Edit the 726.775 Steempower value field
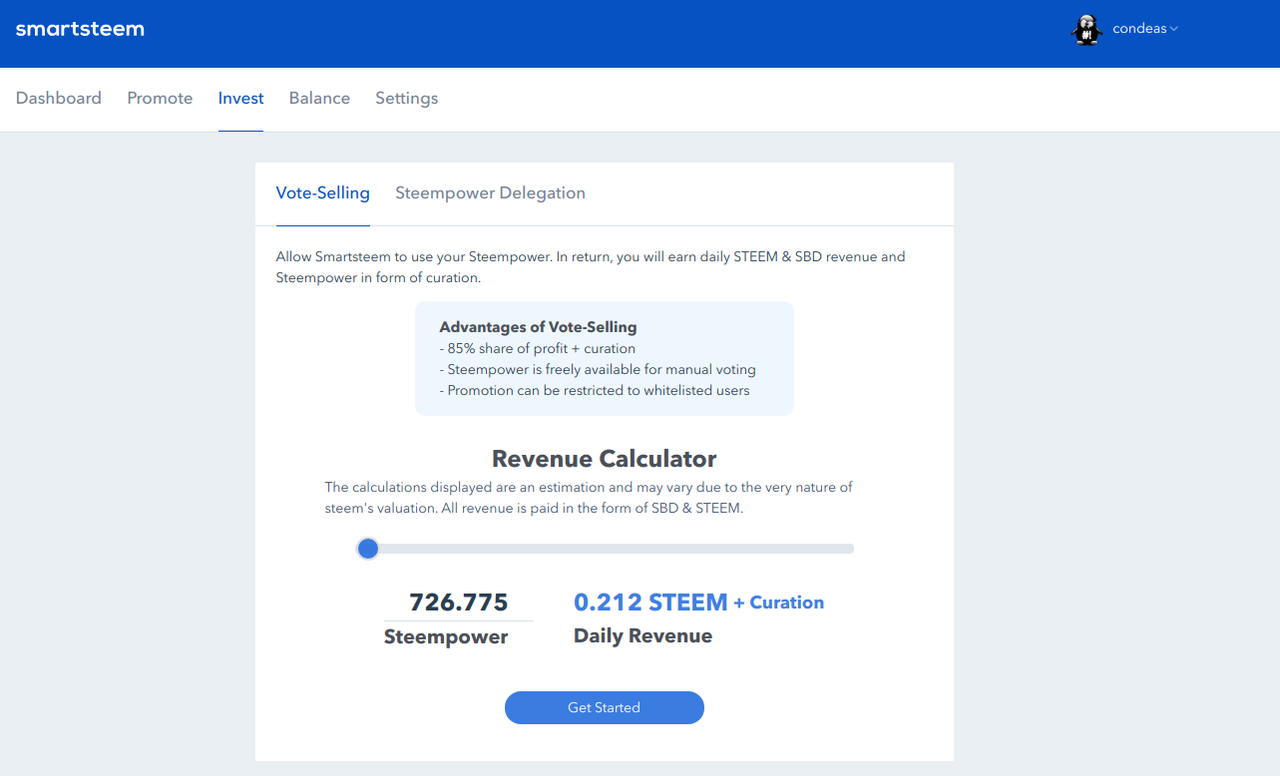Screen dimensions: 1280x776 (x=459, y=602)
